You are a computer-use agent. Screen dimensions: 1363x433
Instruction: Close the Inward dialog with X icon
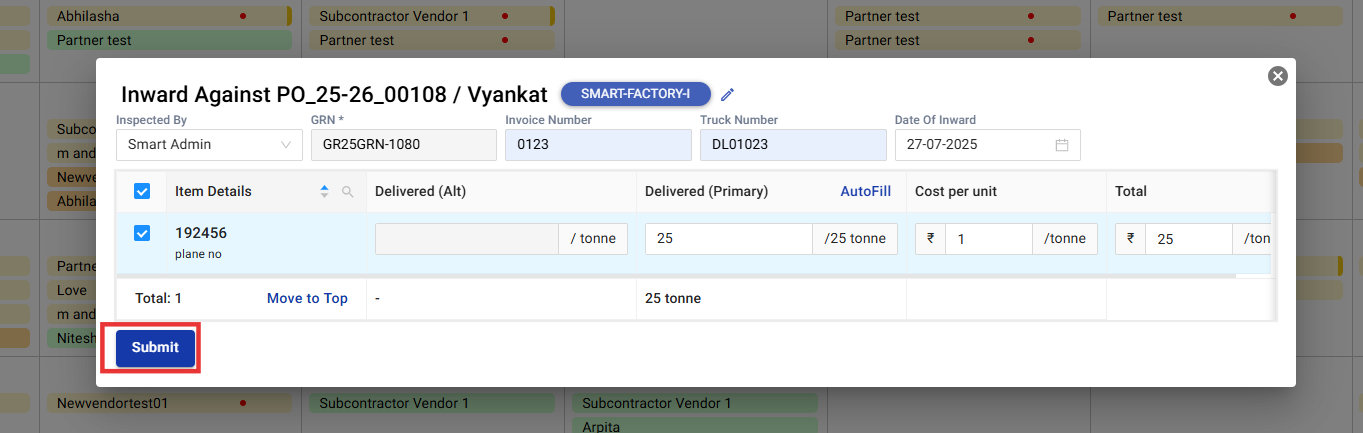tap(1276, 76)
